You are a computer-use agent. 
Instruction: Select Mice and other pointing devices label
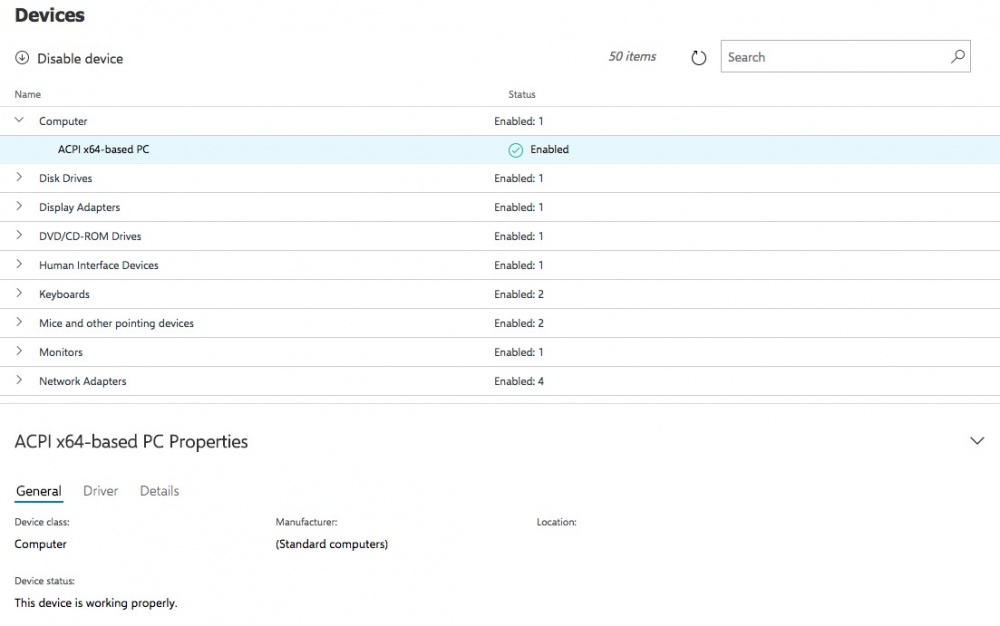tap(116, 323)
